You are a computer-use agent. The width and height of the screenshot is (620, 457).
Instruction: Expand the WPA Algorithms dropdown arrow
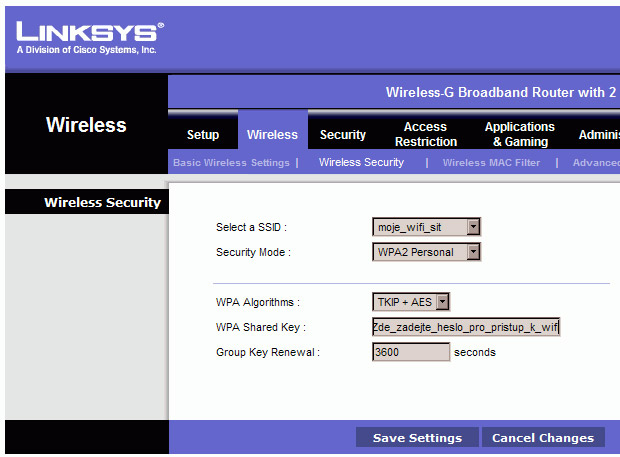(x=442, y=302)
